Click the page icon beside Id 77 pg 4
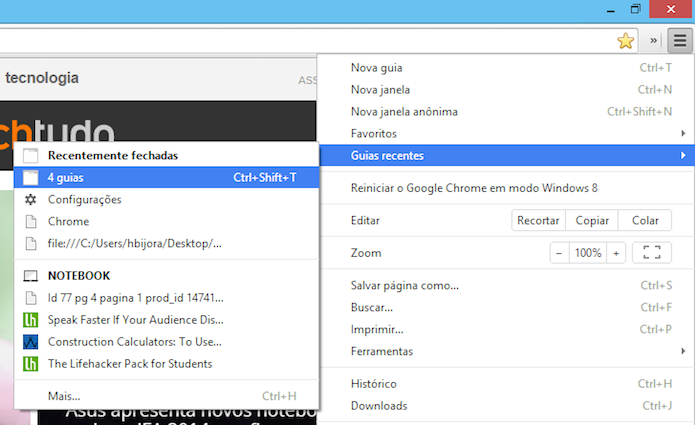Image resolution: width=695 pixels, height=425 pixels. (31, 298)
